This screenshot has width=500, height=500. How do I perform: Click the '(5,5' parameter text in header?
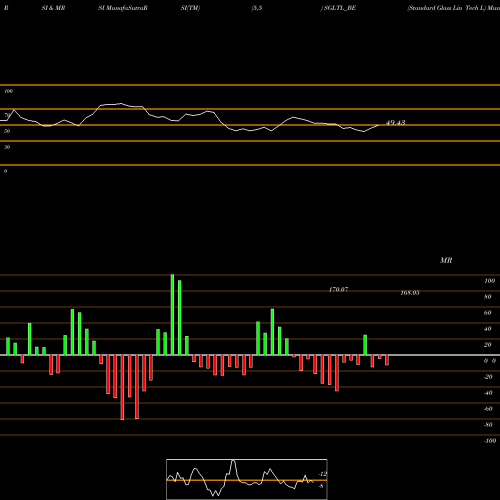coord(257,8)
